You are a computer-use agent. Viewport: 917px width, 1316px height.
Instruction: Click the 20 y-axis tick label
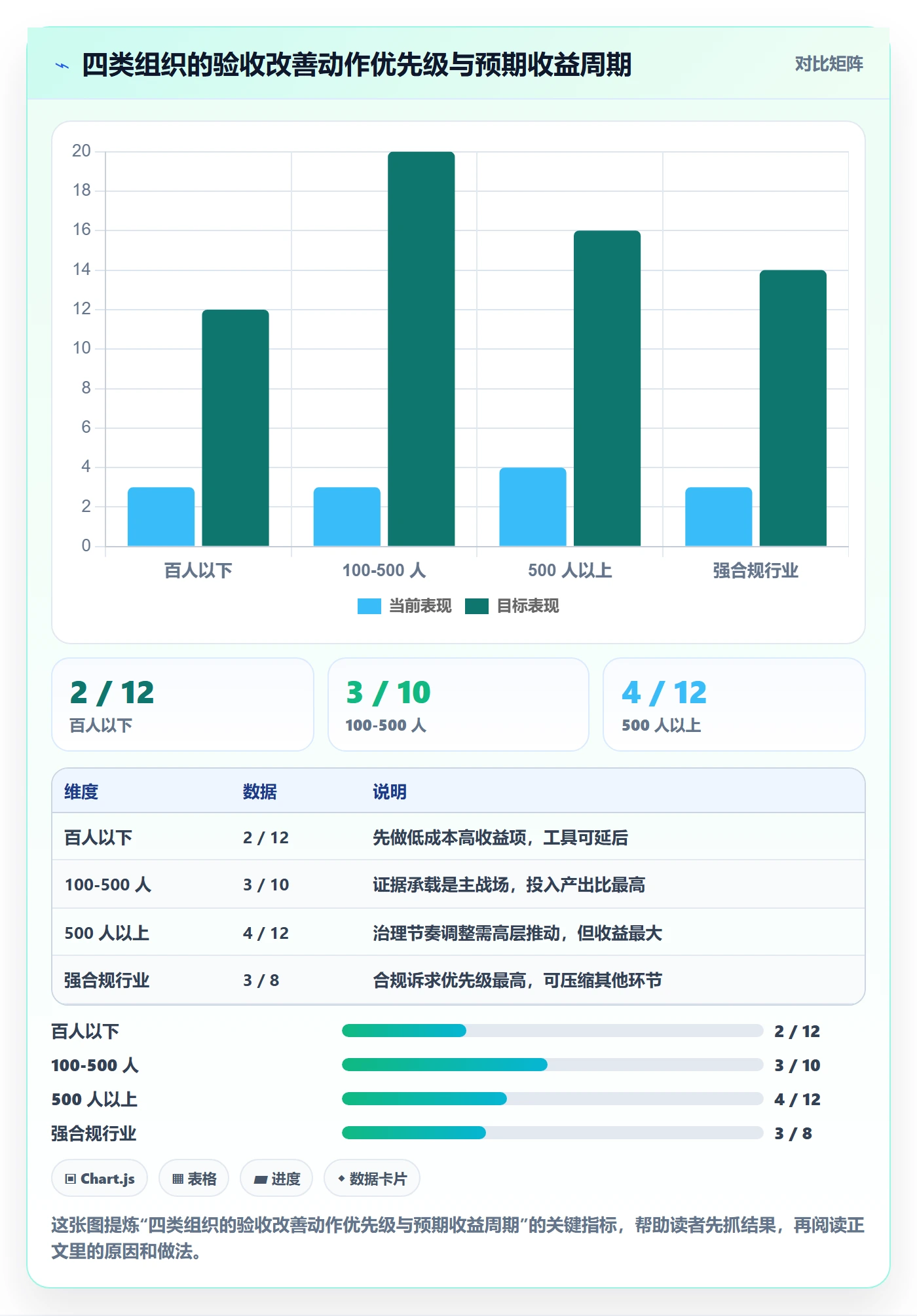pos(81,151)
